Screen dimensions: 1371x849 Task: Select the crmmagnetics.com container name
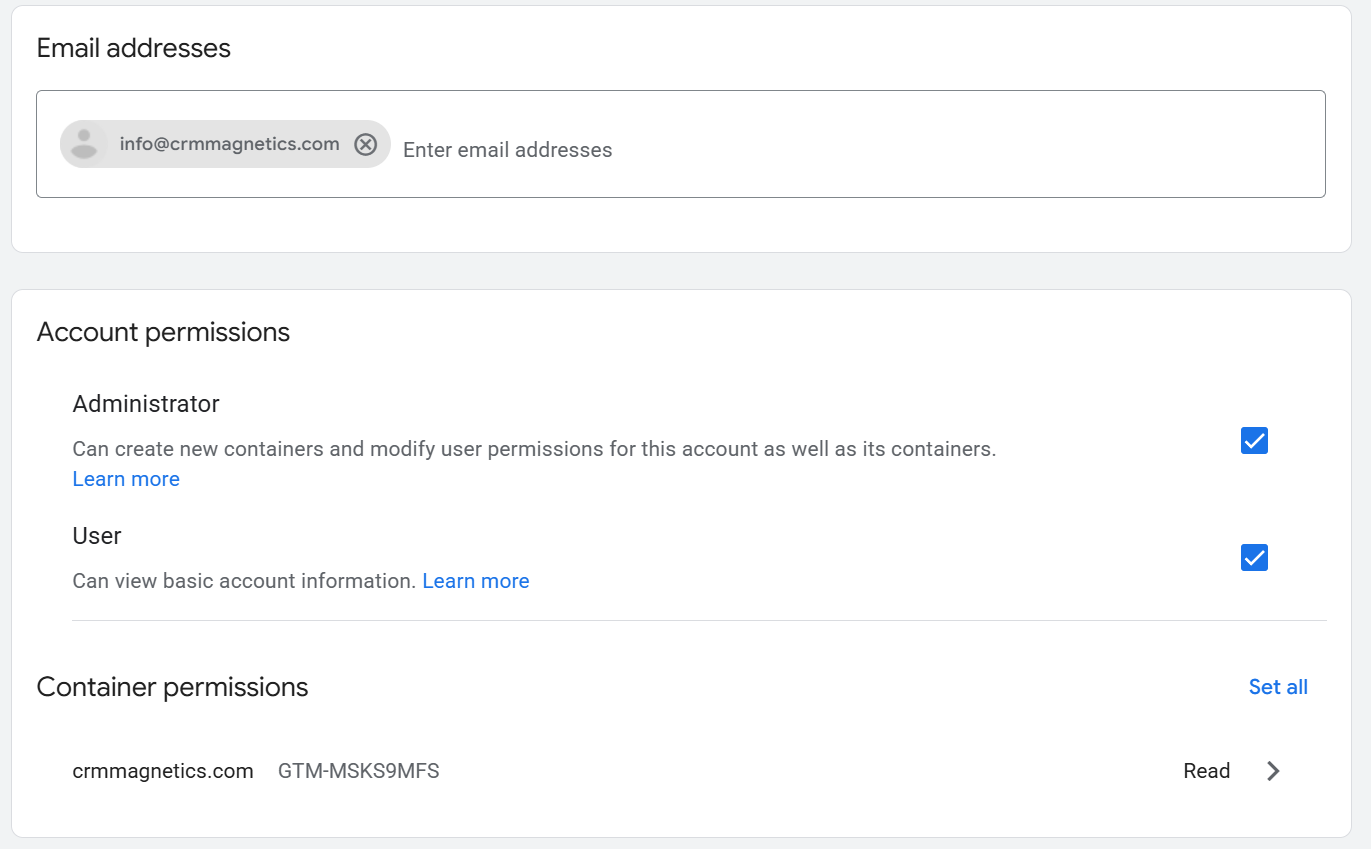pos(163,771)
